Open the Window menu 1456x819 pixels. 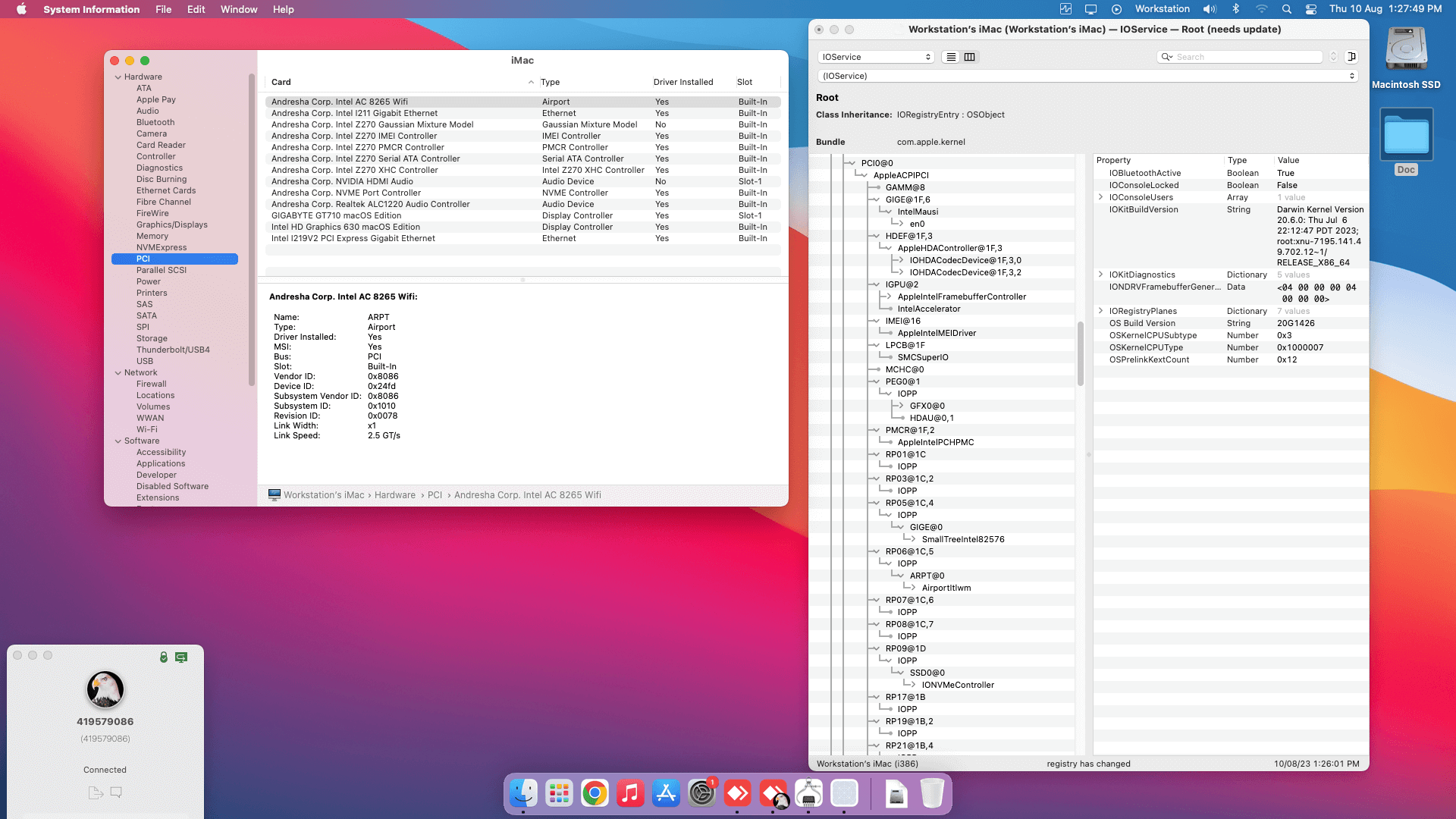coord(239,9)
